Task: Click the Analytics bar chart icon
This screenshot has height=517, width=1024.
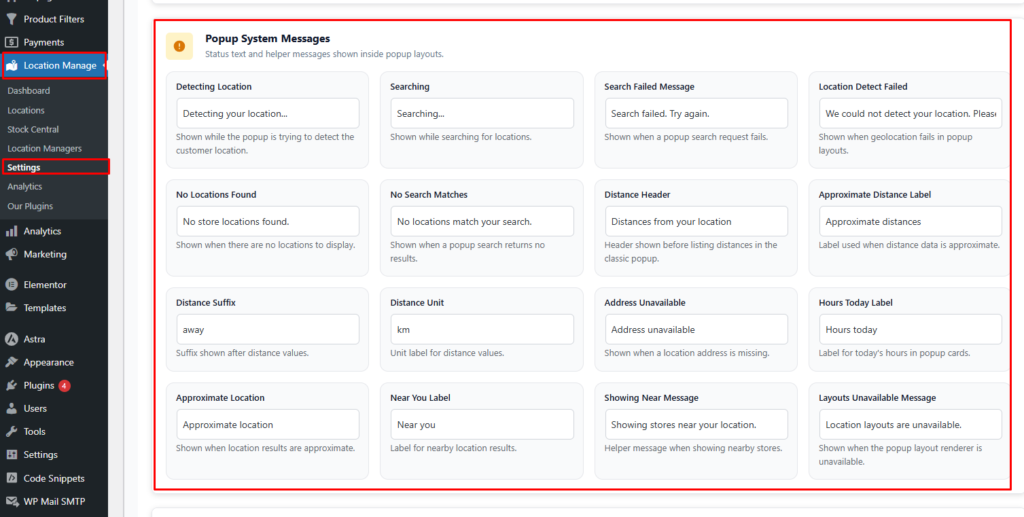Action: (12, 231)
